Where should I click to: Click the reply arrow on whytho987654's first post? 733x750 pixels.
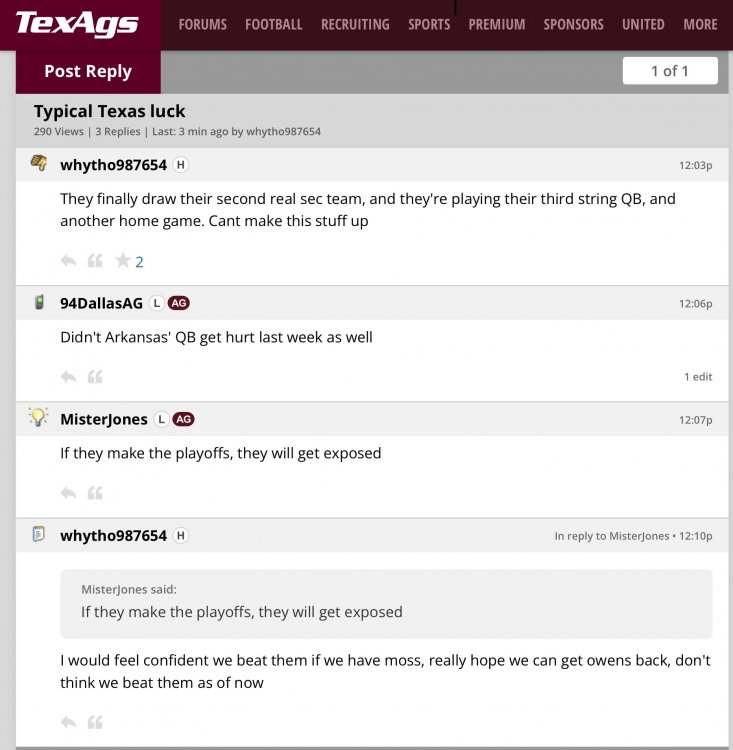pos(68,261)
